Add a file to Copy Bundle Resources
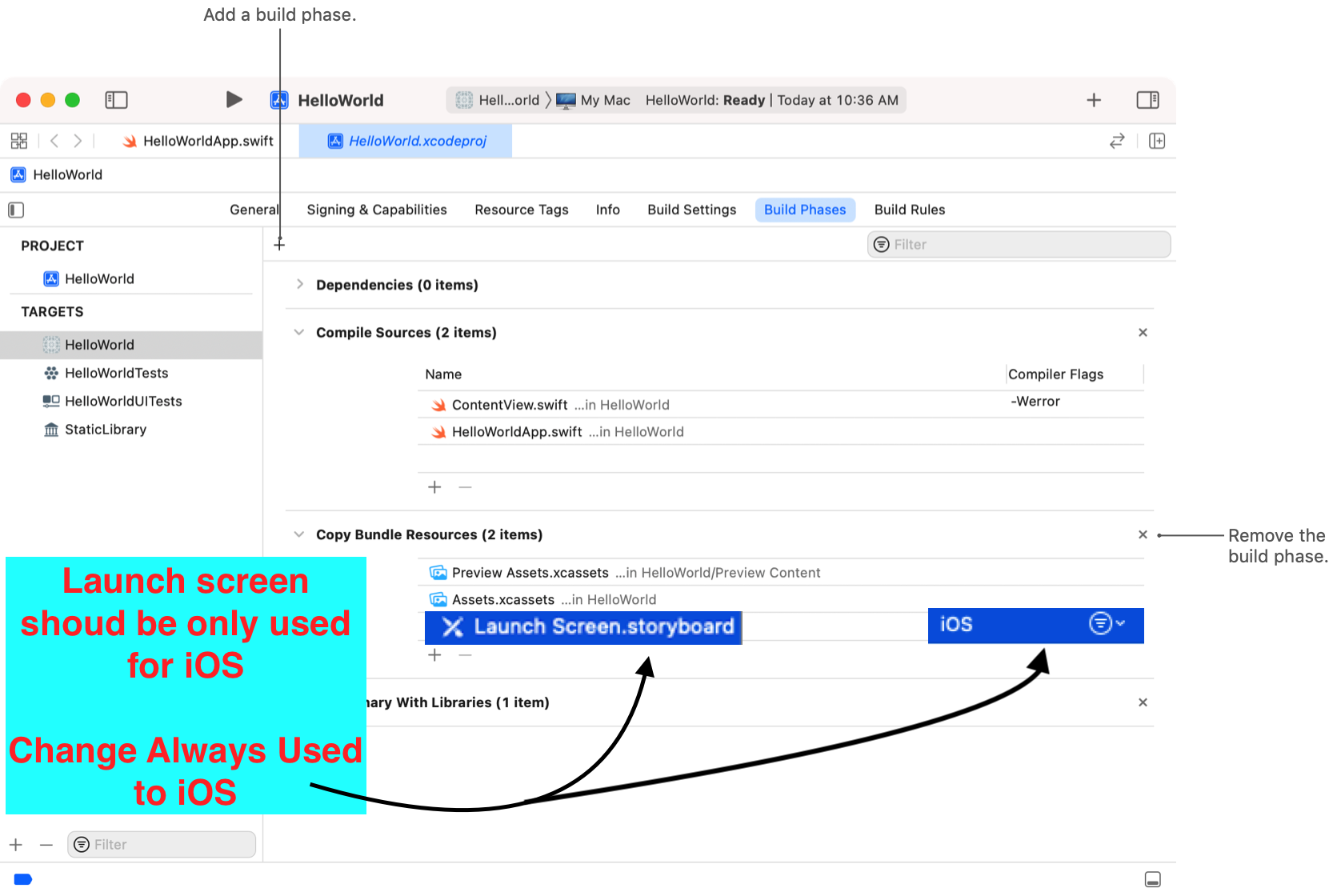Viewport: 1333px width, 896px height. point(434,655)
